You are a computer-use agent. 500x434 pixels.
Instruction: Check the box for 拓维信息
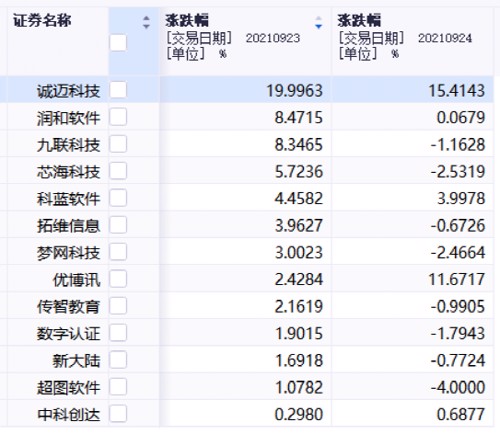pyautogui.click(x=118, y=225)
